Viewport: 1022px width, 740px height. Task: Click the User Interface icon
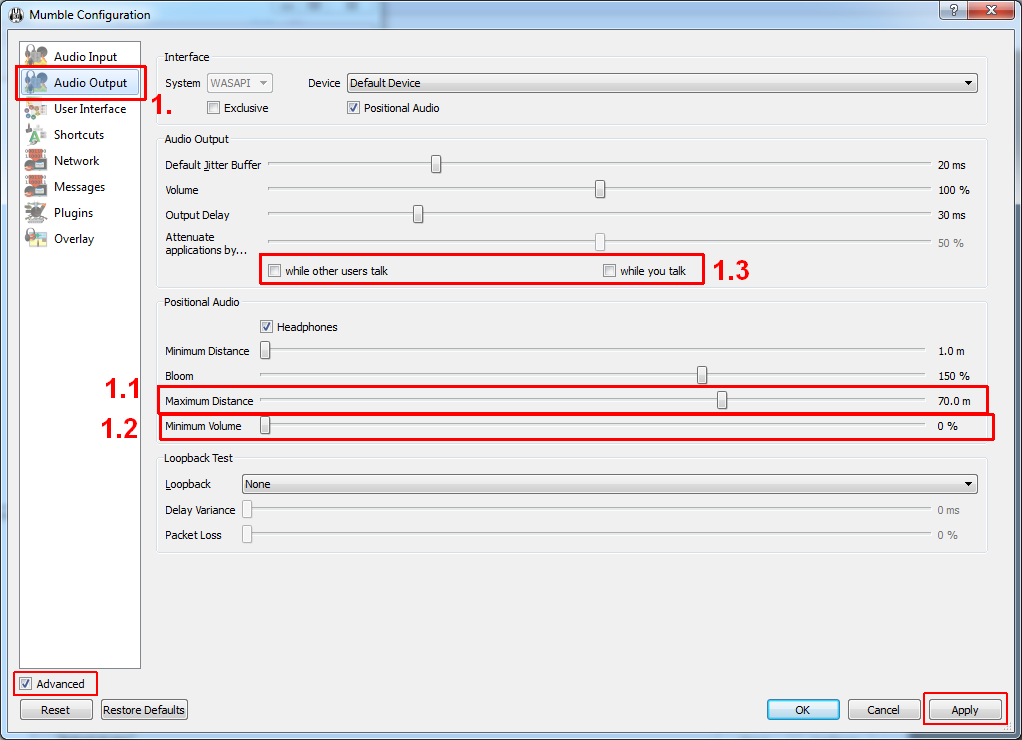click(36, 108)
